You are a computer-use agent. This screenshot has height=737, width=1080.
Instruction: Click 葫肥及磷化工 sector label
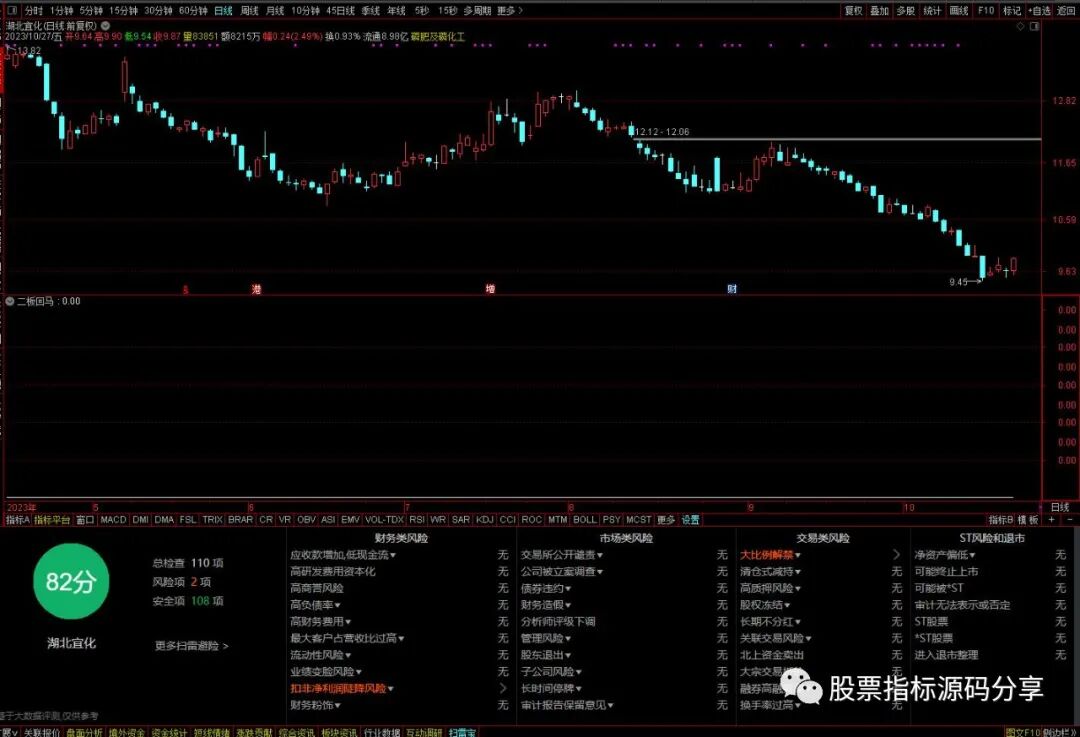pyautogui.click(x=438, y=37)
